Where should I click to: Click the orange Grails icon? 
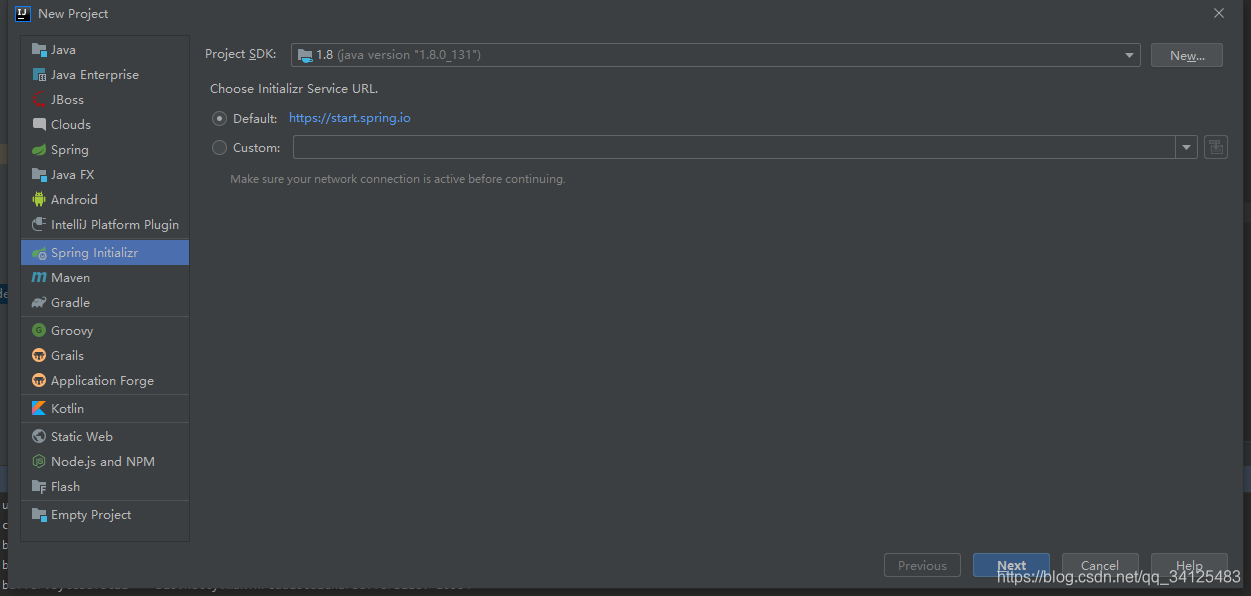(39, 356)
